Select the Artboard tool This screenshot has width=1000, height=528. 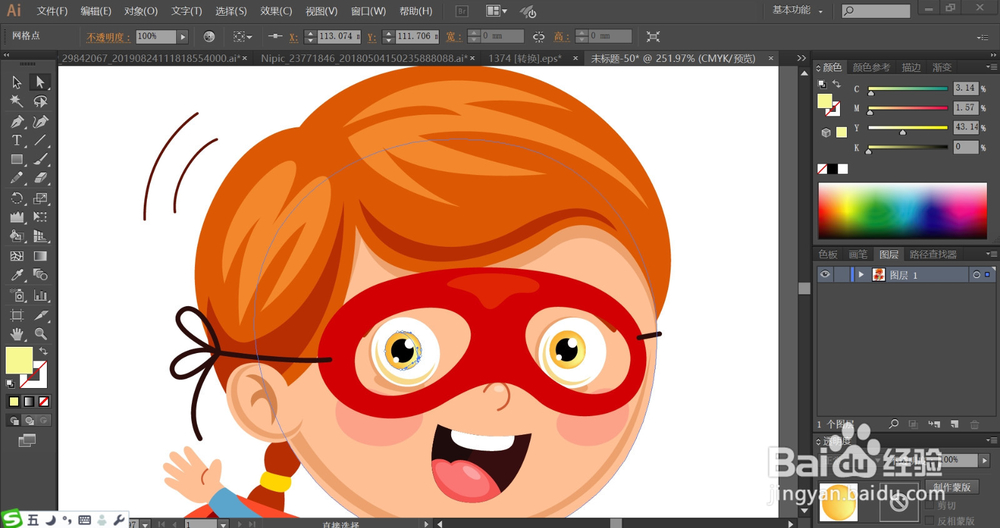[x=17, y=315]
